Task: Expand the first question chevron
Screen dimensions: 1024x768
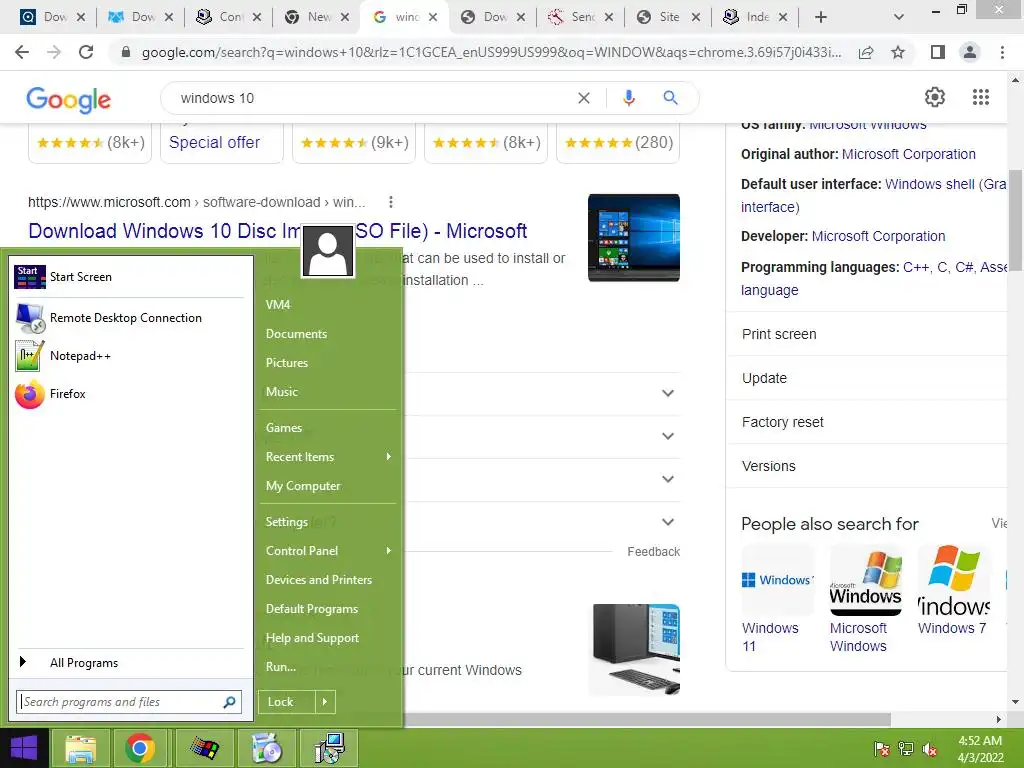Action: coord(667,393)
